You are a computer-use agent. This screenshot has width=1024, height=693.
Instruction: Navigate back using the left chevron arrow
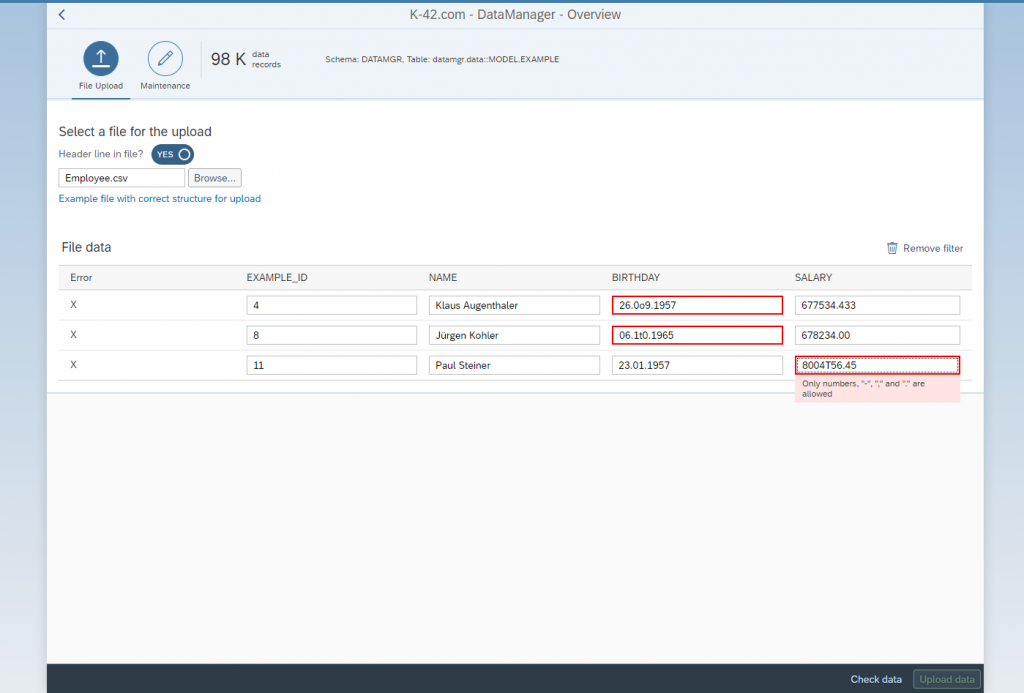point(60,14)
